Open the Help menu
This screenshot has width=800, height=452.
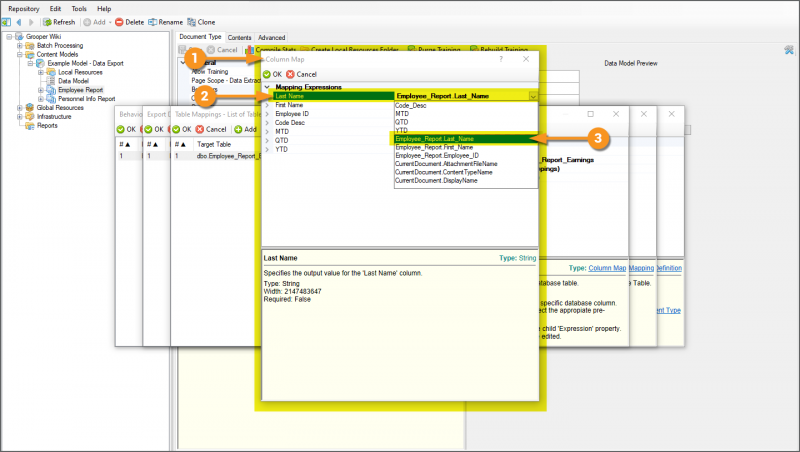(104, 9)
